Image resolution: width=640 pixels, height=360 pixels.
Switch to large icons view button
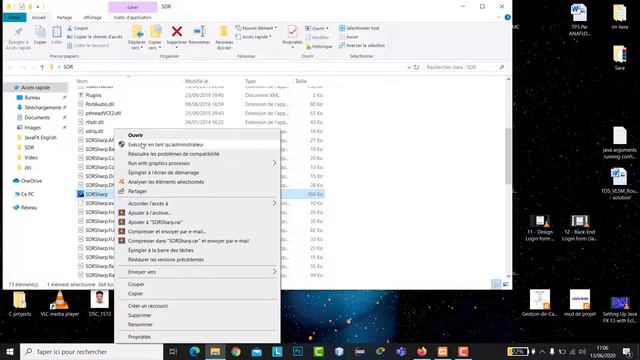tap(506, 284)
